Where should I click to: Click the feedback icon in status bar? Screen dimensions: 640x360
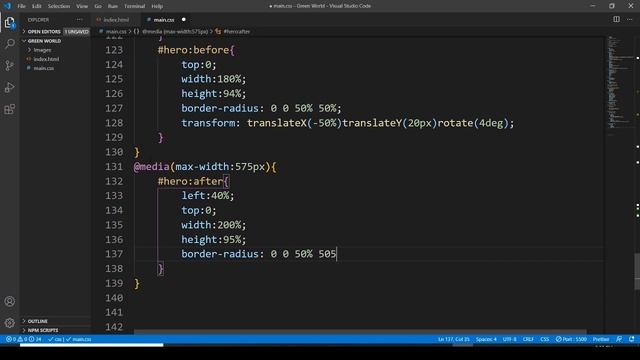pos(619,339)
